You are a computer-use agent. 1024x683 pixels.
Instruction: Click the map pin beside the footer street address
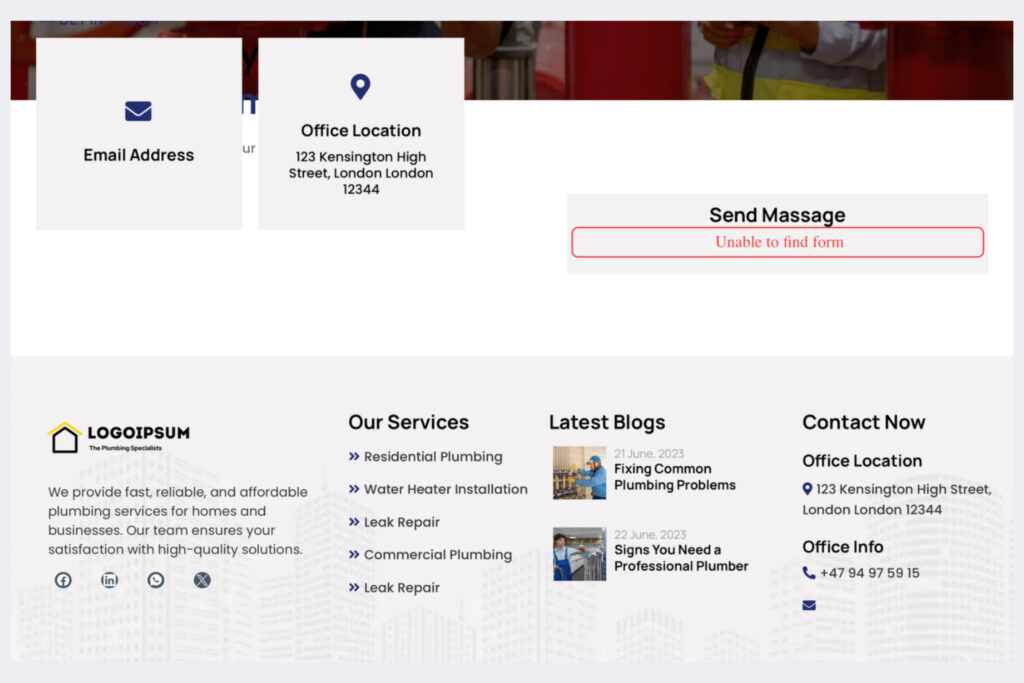tap(808, 489)
